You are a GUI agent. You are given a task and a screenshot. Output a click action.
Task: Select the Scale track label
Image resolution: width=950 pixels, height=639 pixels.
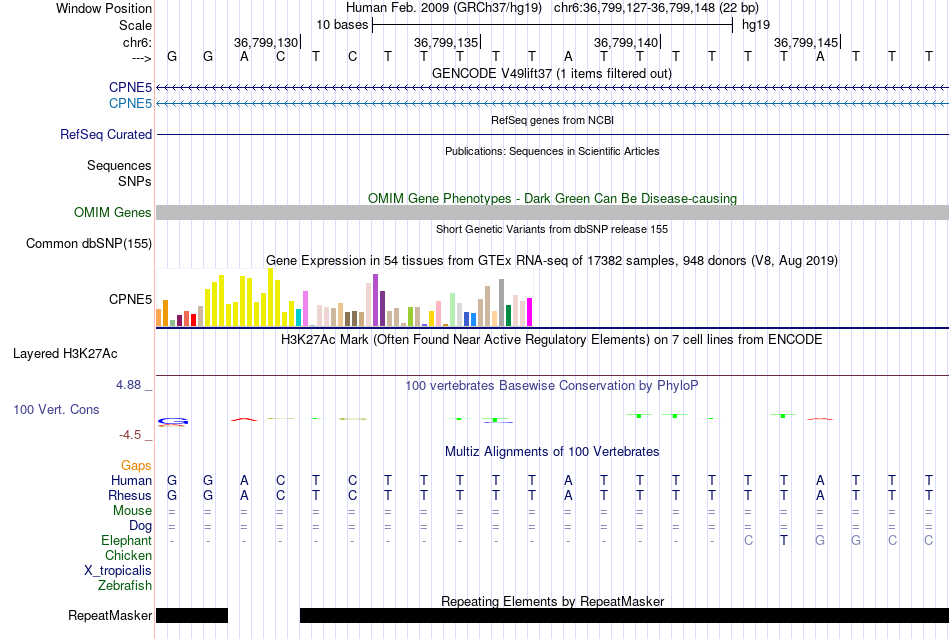[135, 25]
